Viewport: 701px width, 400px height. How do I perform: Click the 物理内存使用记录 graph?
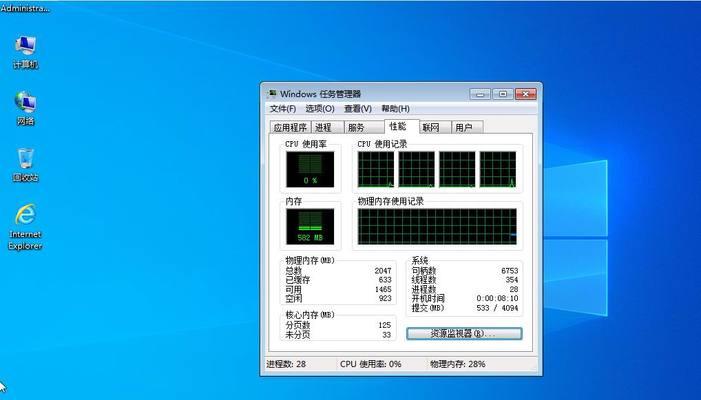tap(437, 226)
